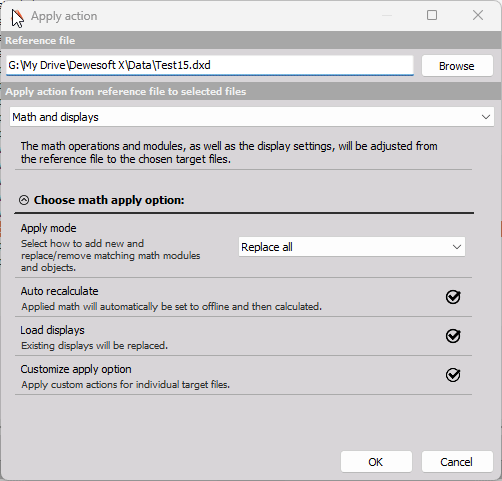This screenshot has width=502, height=481.
Task: Click the chevron arrow of Replace all combo
Action: (x=457, y=247)
